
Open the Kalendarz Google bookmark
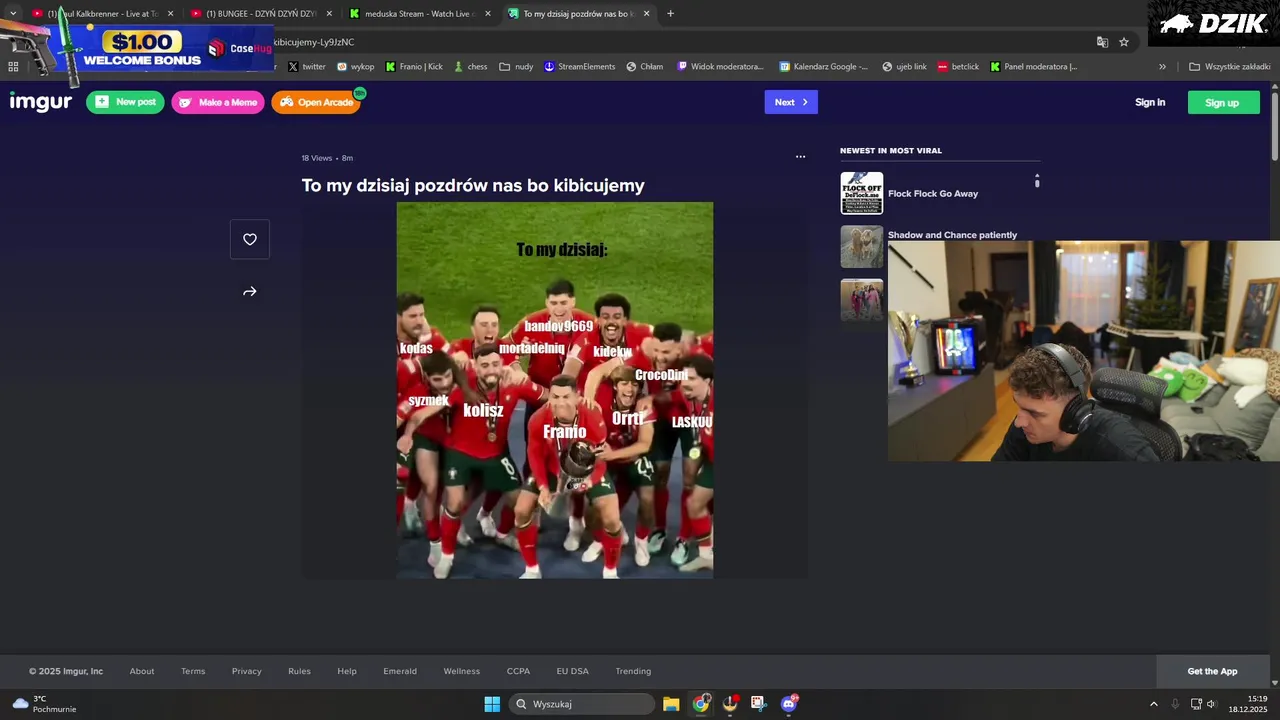tap(824, 67)
